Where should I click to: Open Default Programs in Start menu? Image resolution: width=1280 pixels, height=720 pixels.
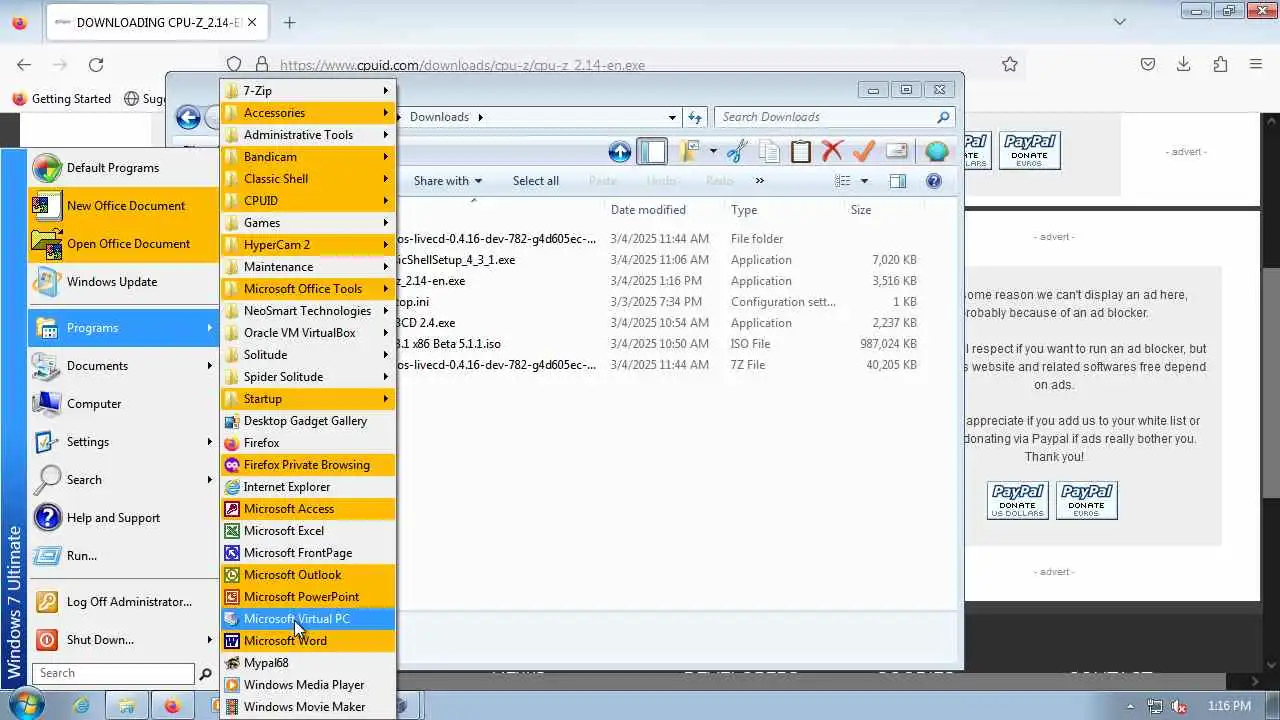tap(123, 168)
